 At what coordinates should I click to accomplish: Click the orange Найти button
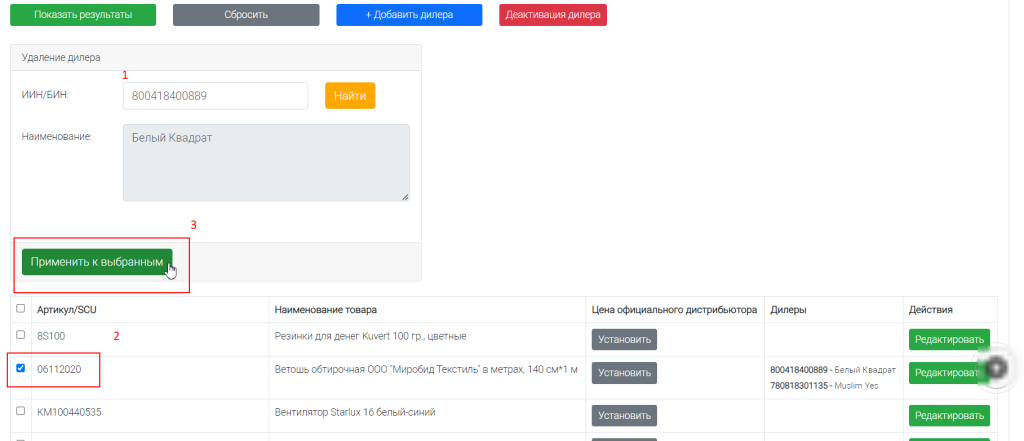click(x=350, y=96)
